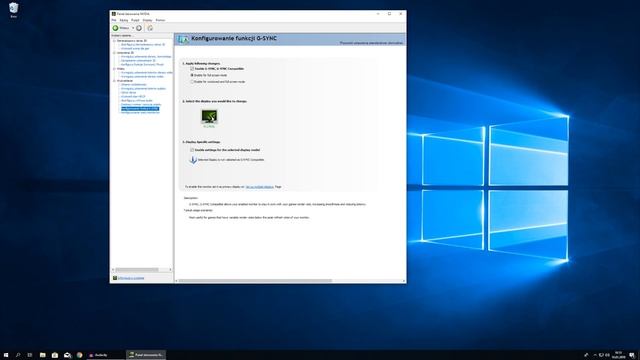This screenshot has height=360, width=640.
Task: Open Zarządzanie ustawieniami 3D page
Action: pyautogui.click(x=138, y=60)
